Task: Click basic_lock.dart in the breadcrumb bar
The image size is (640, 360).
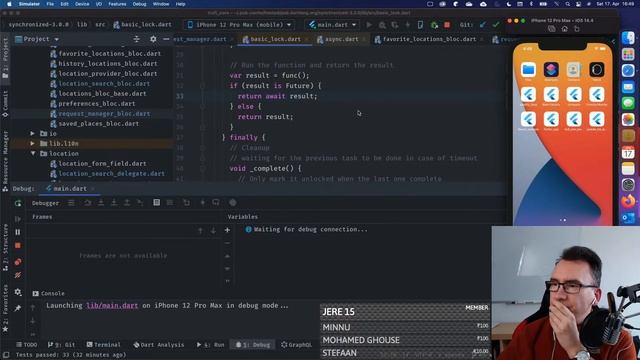Action: [x=142, y=25]
